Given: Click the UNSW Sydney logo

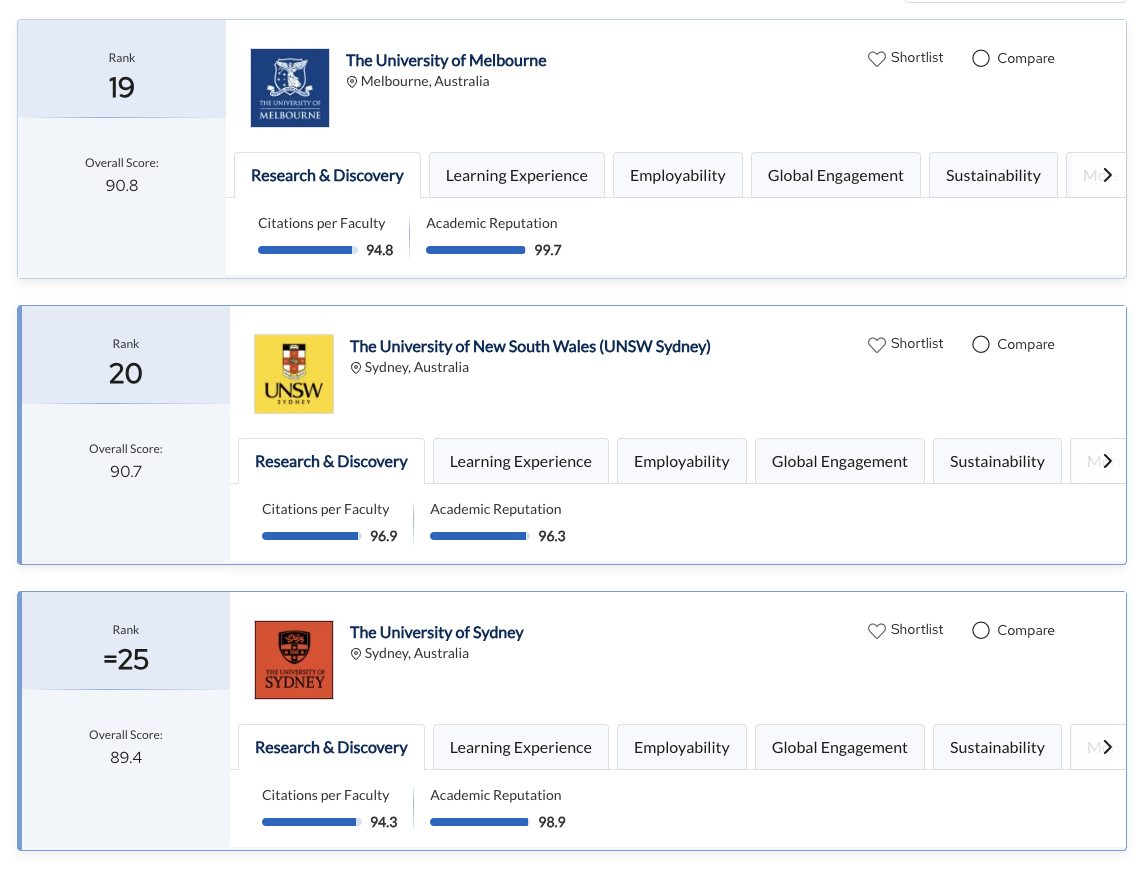Looking at the screenshot, I should (x=294, y=374).
